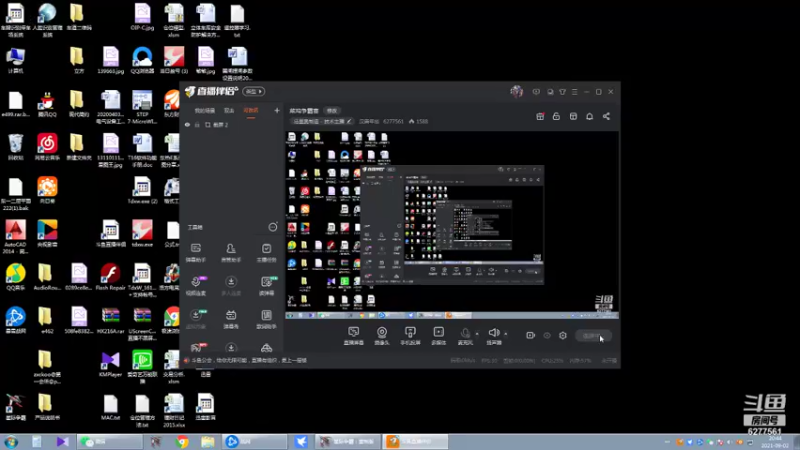
Task: Click the stream preview area
Action: 452,226
